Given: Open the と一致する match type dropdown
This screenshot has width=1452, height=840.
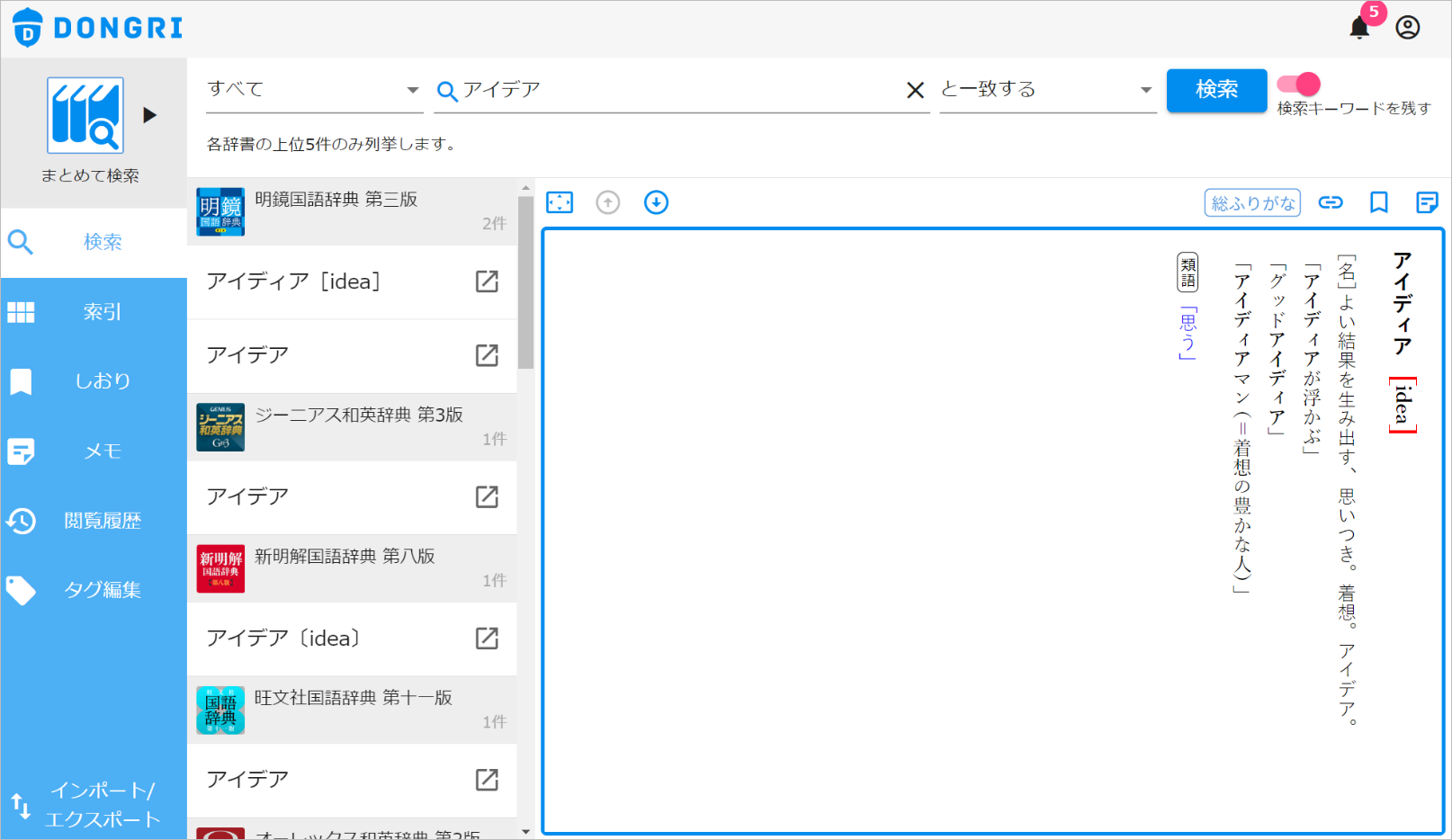Looking at the screenshot, I should tap(1048, 90).
